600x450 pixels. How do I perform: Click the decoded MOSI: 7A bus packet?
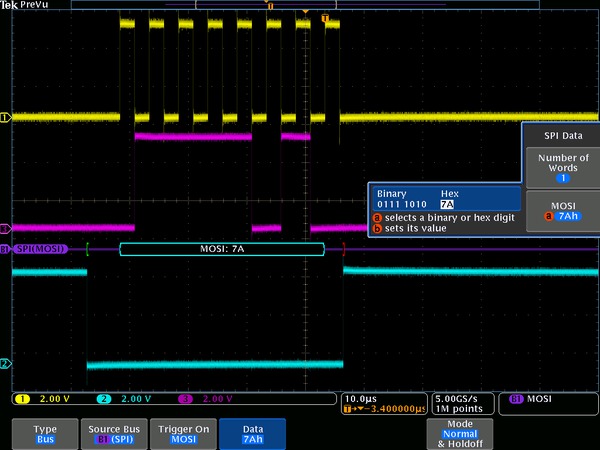tap(216, 248)
